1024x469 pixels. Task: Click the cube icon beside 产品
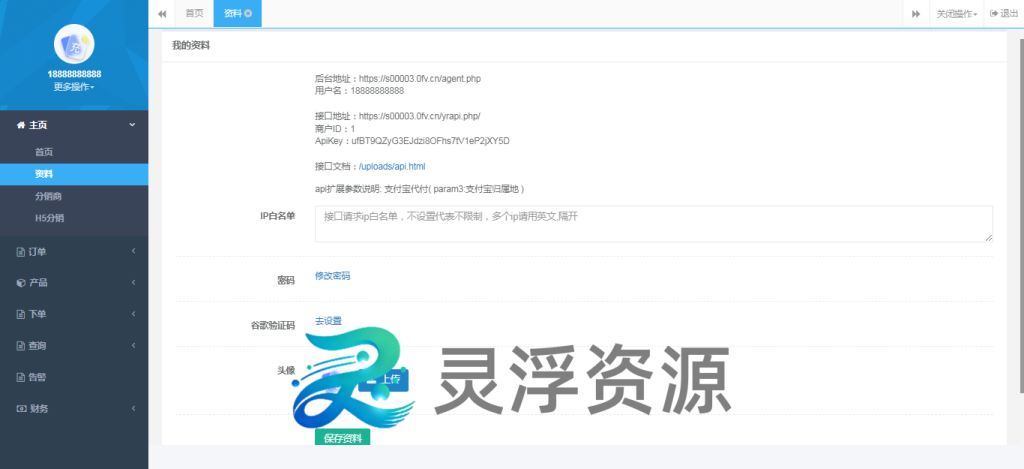[20, 283]
